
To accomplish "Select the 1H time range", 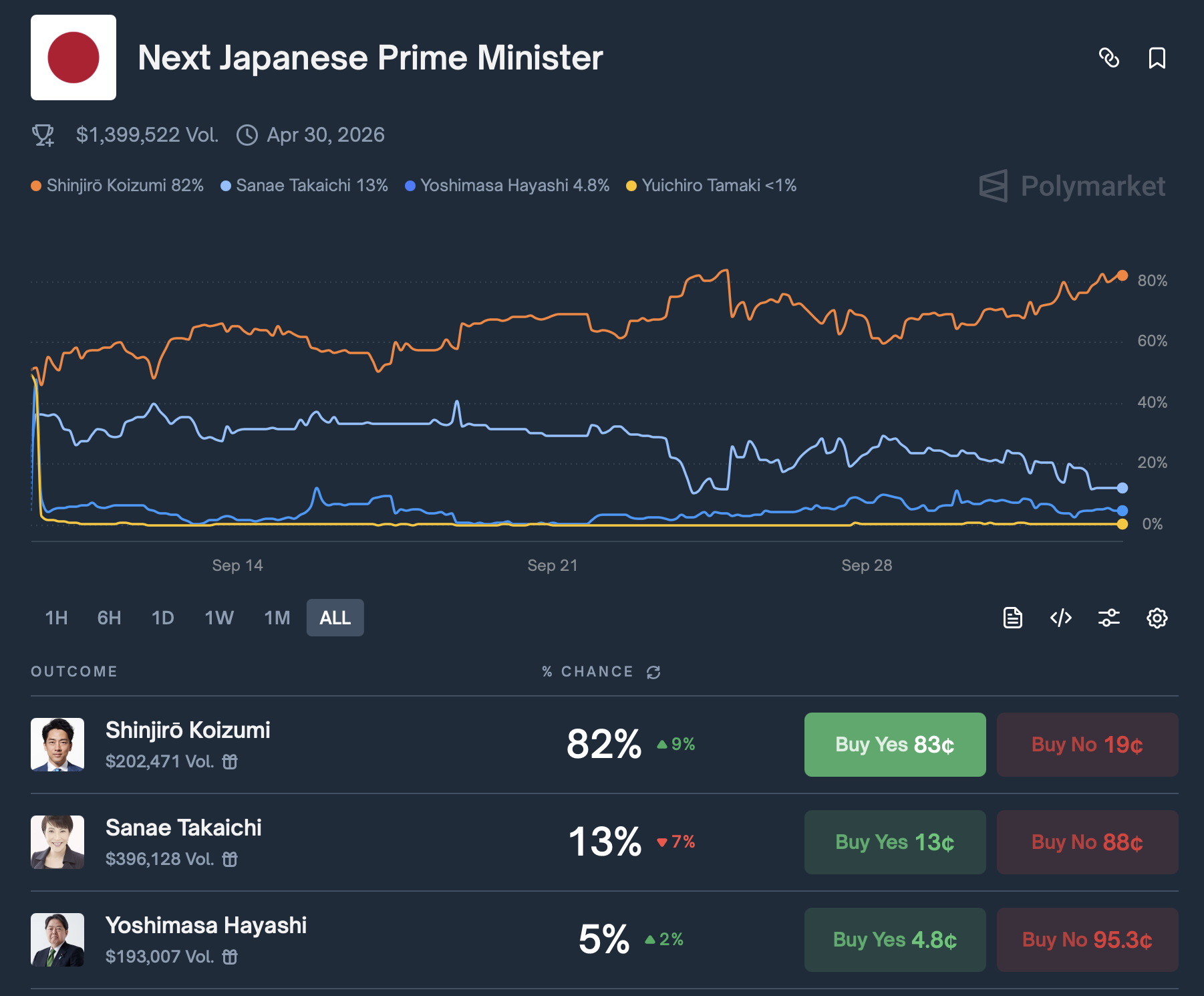I will click(x=56, y=618).
